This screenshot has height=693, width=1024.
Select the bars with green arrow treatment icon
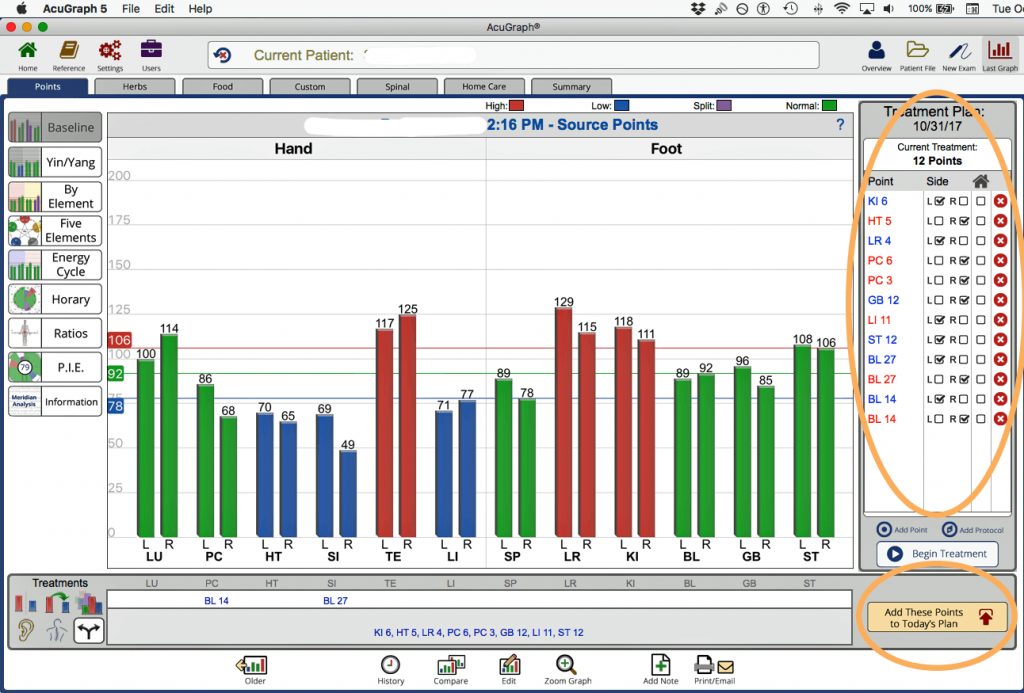coord(57,602)
